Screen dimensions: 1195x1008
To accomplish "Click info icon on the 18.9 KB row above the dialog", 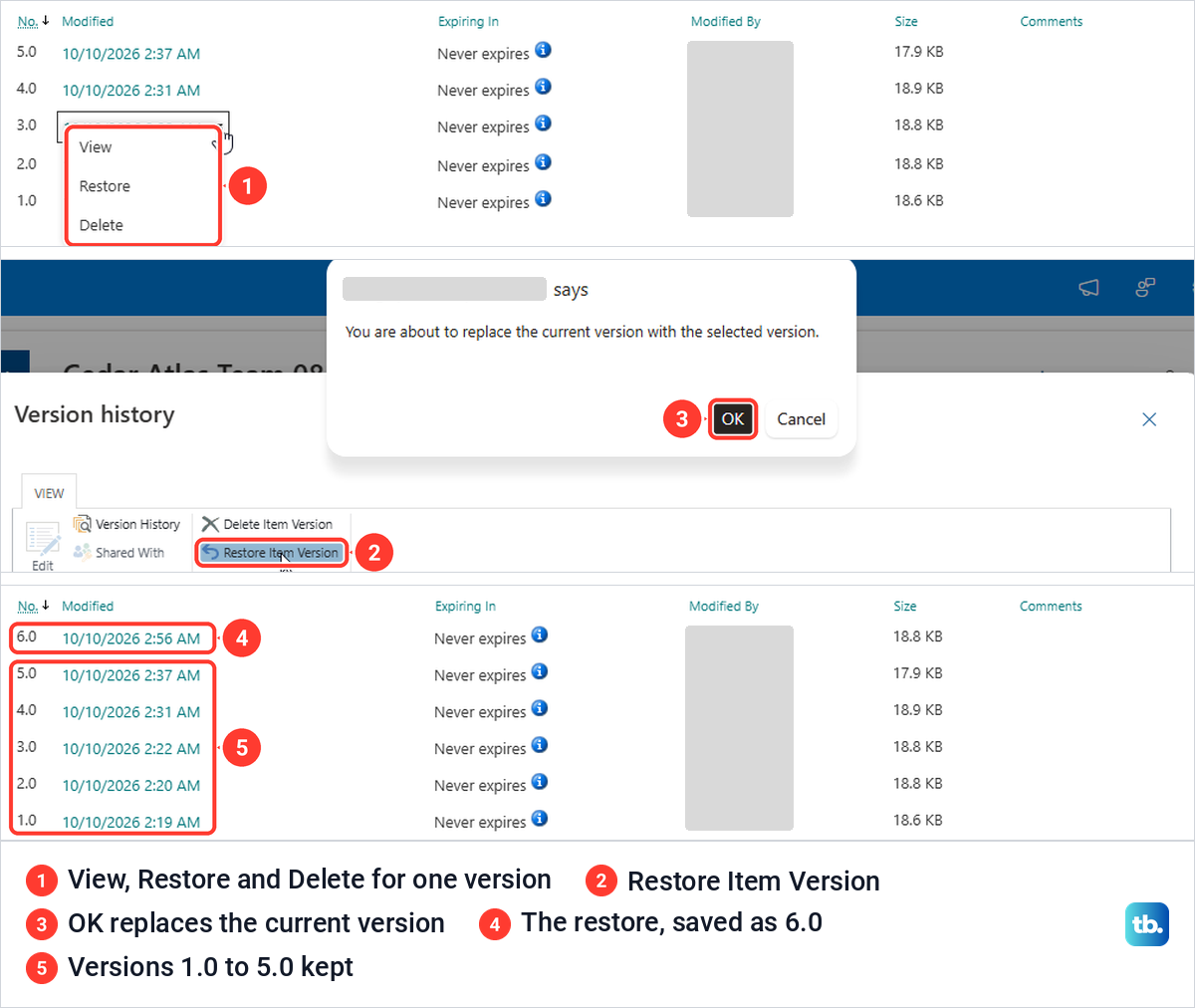I will point(543,87).
